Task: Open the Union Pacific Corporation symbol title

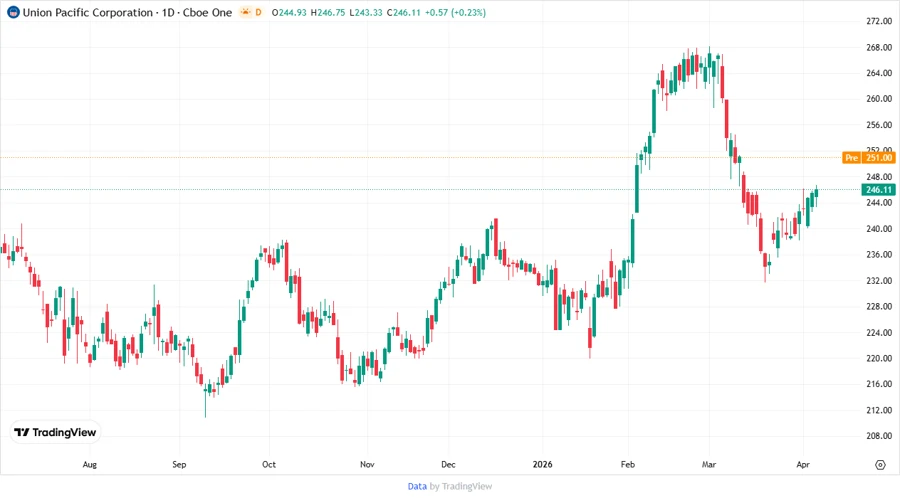Action: (x=127, y=12)
